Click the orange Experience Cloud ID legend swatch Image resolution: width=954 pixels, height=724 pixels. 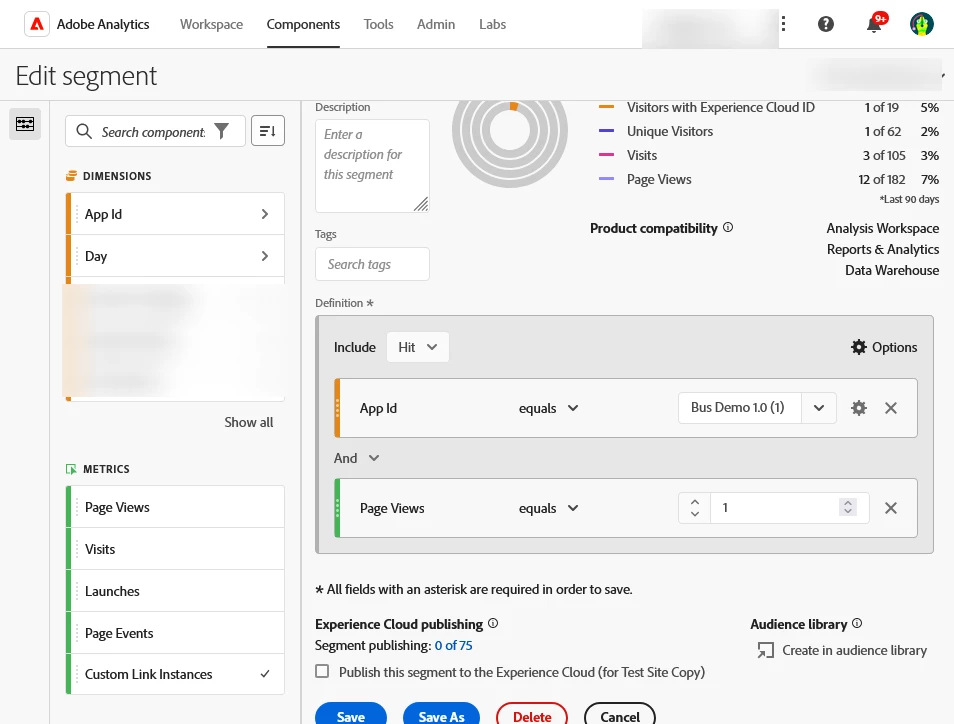coord(606,107)
